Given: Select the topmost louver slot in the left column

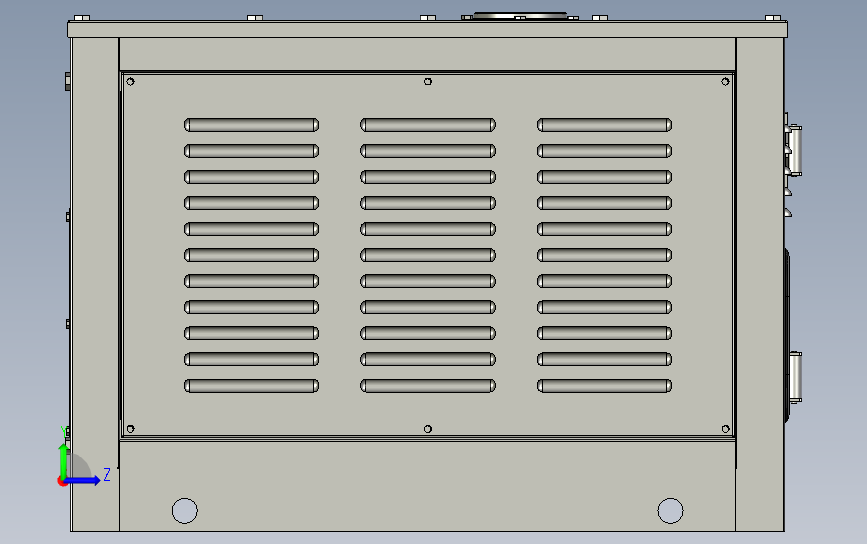Looking at the screenshot, I should [x=252, y=125].
